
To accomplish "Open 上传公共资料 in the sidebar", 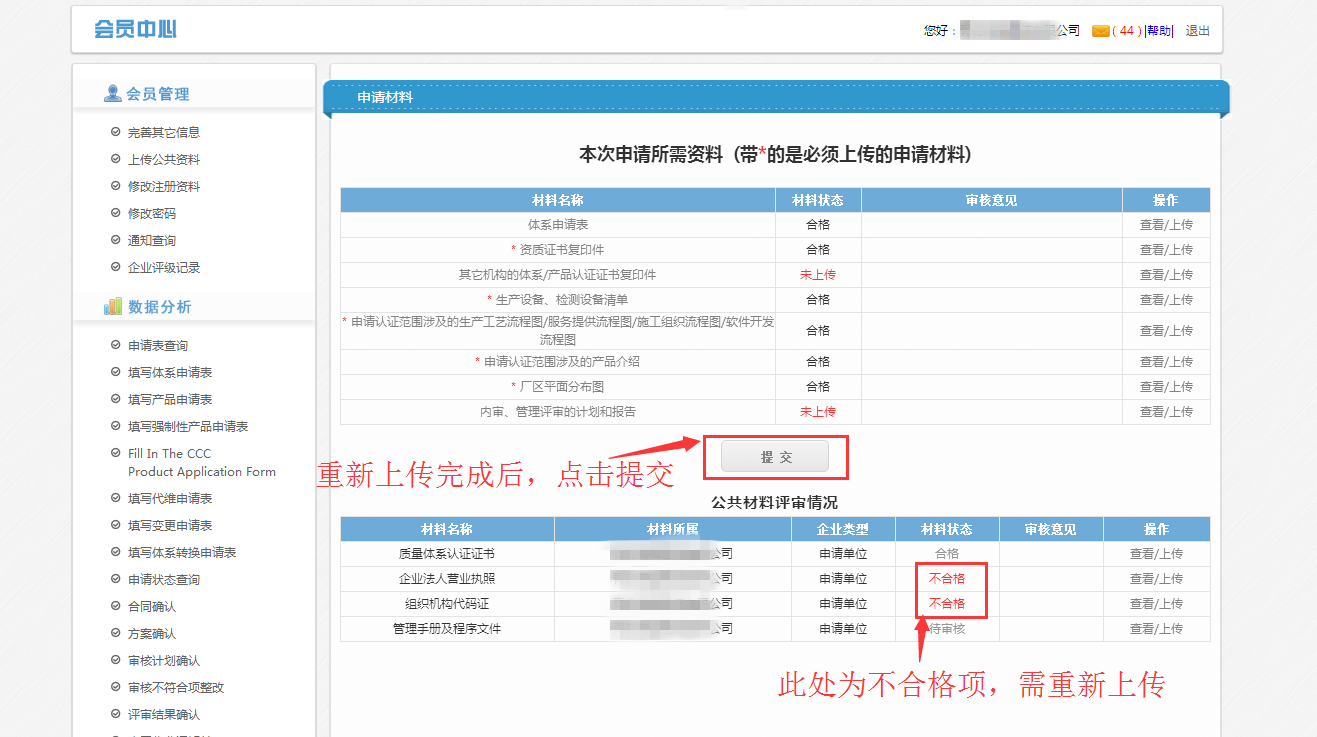I will [164, 159].
